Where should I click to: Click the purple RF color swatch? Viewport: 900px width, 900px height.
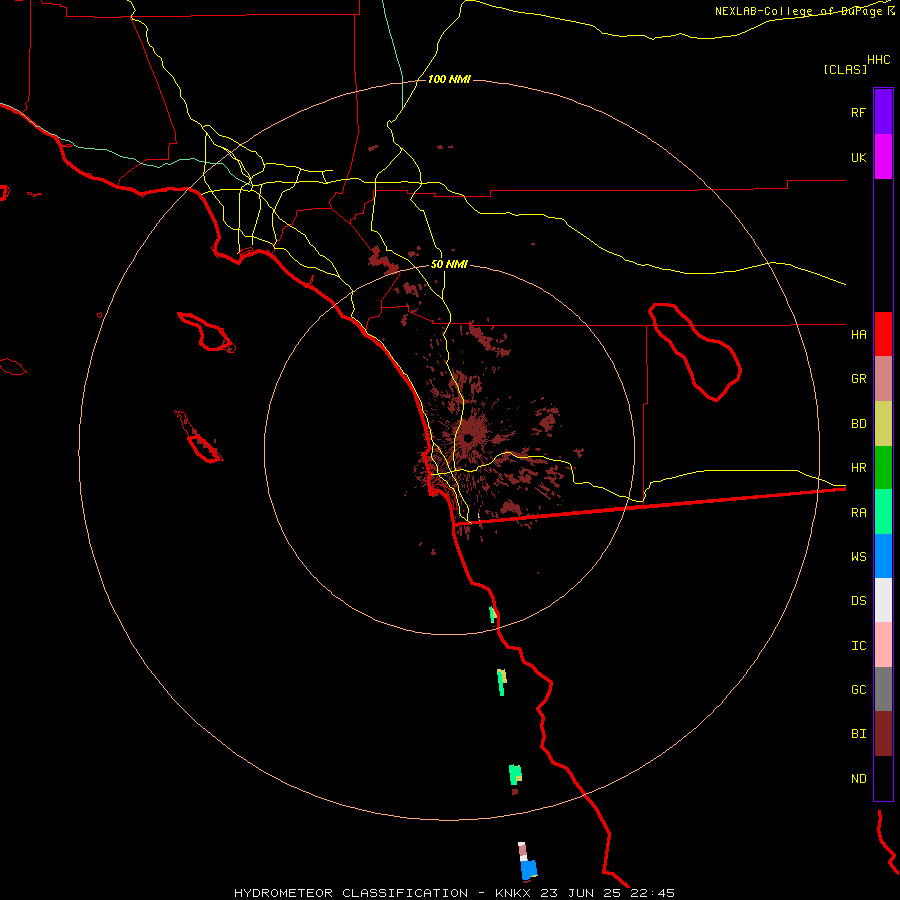pos(883,112)
